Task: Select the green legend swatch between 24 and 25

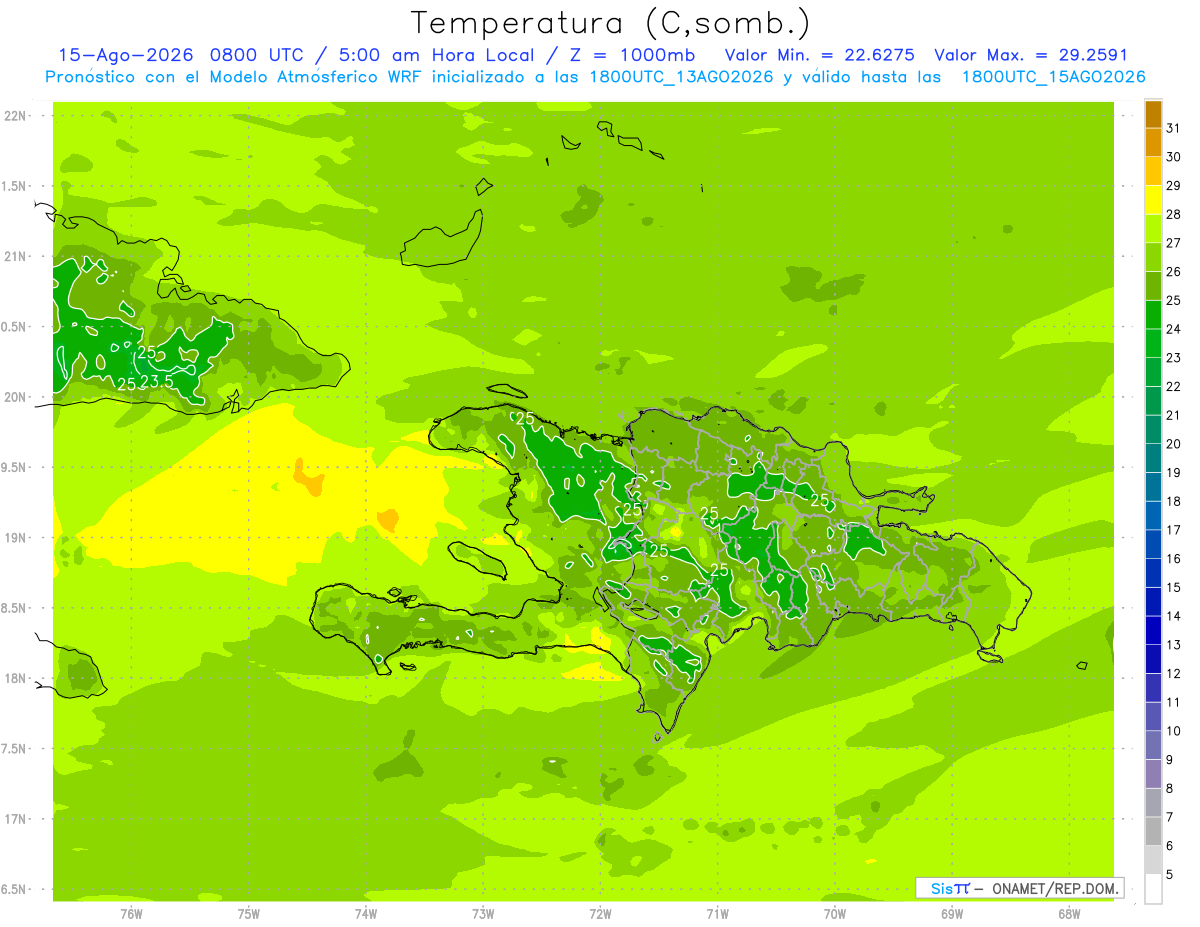Action: 1153,315
